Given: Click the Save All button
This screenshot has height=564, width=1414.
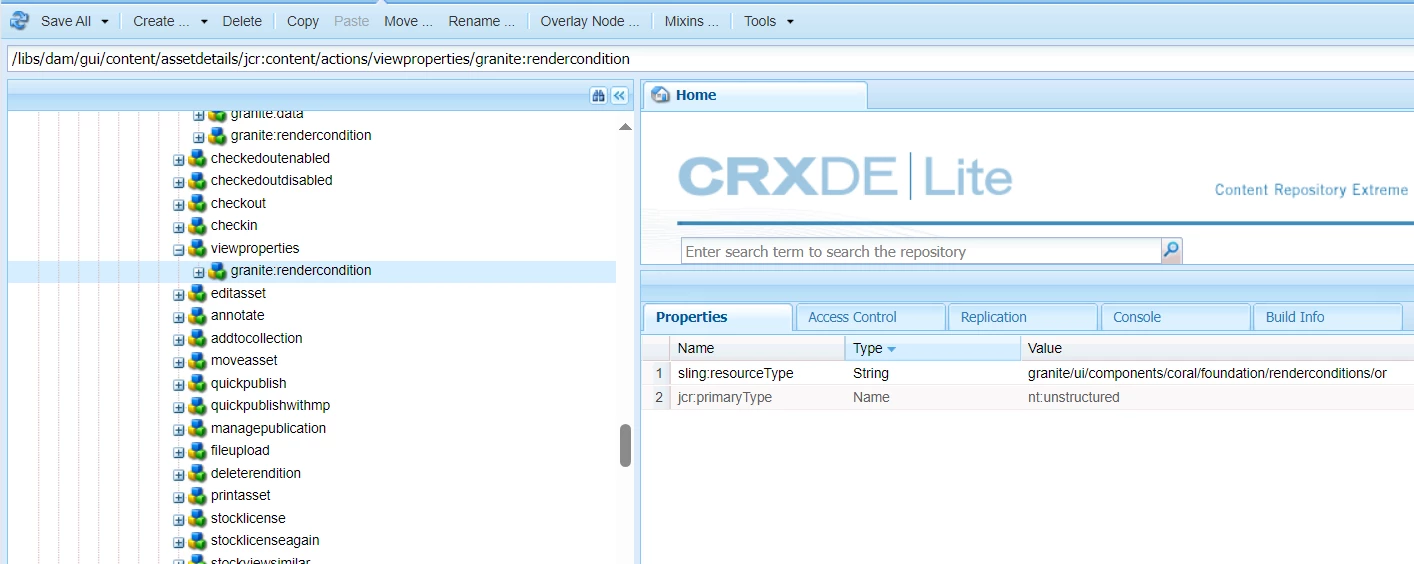Looking at the screenshot, I should click(66, 21).
